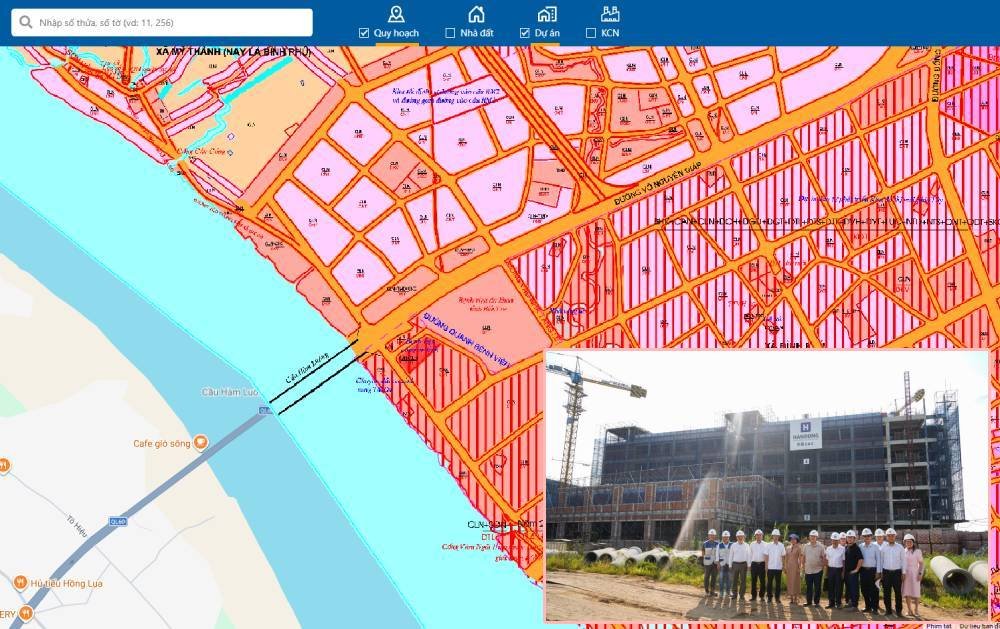Click the Quy hoạch map pin icon

tap(397, 13)
